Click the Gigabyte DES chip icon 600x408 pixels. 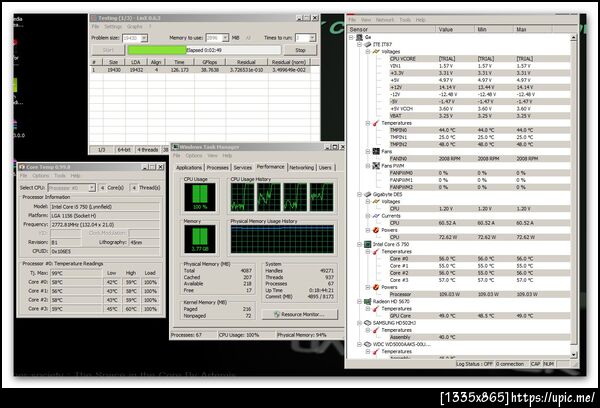(368, 194)
